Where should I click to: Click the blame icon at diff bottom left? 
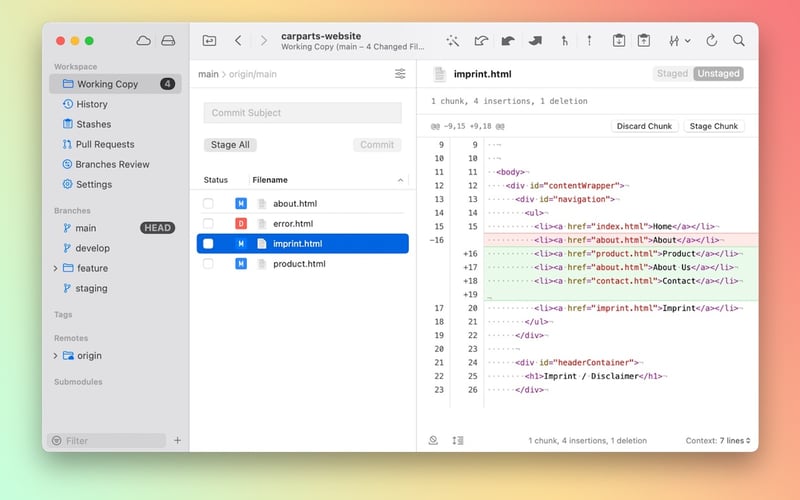pos(433,440)
